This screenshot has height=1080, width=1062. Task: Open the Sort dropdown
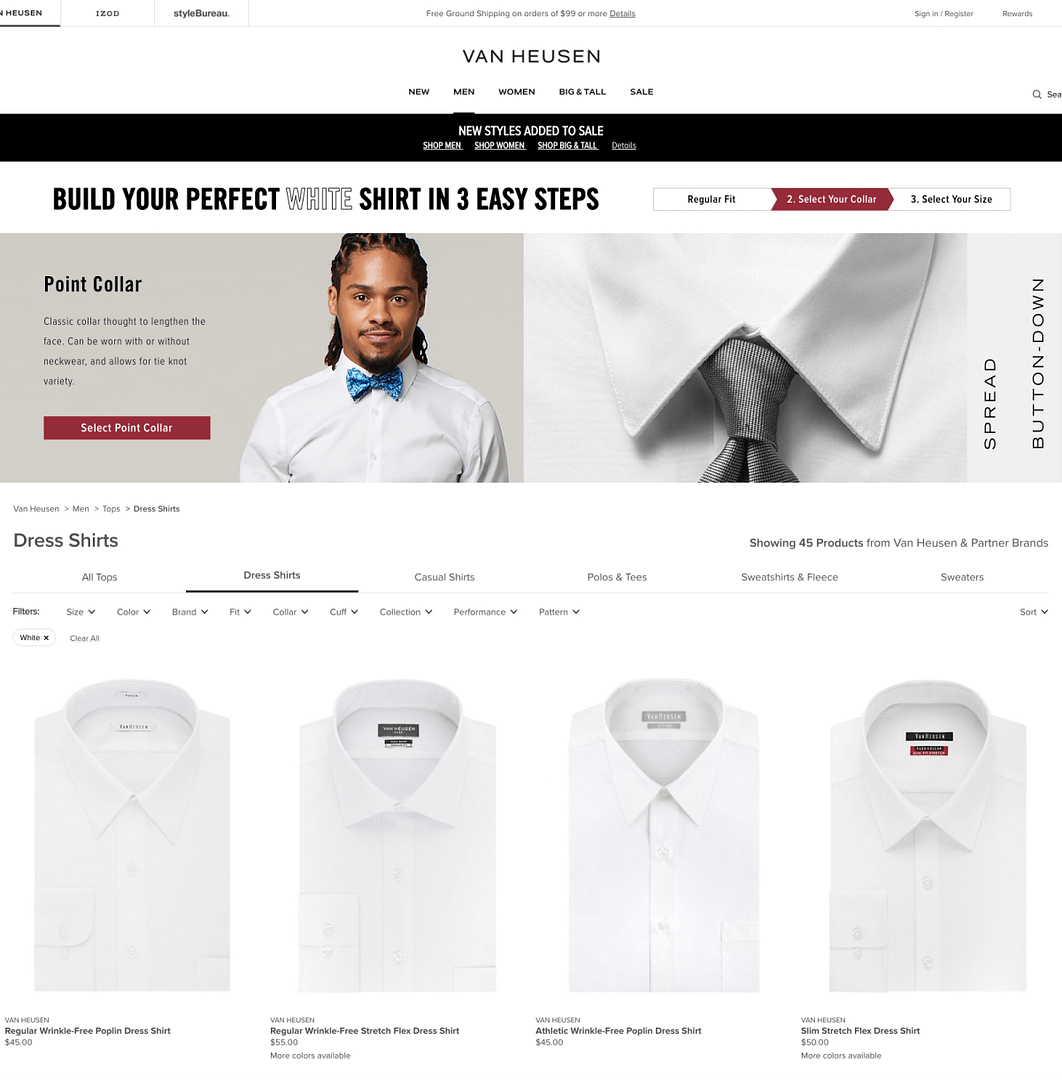1034,612
